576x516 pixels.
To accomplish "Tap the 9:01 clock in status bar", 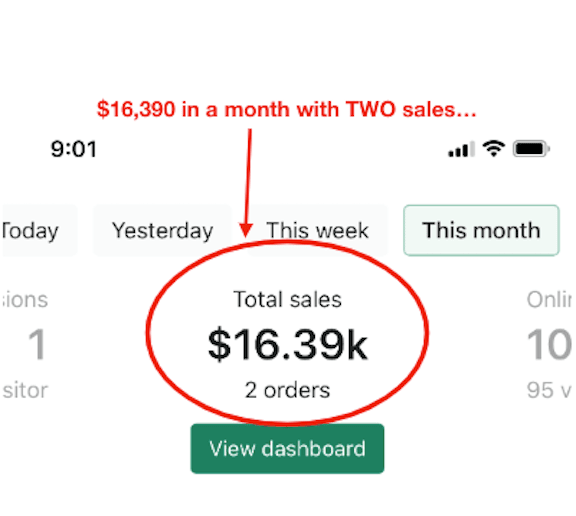I will [74, 149].
